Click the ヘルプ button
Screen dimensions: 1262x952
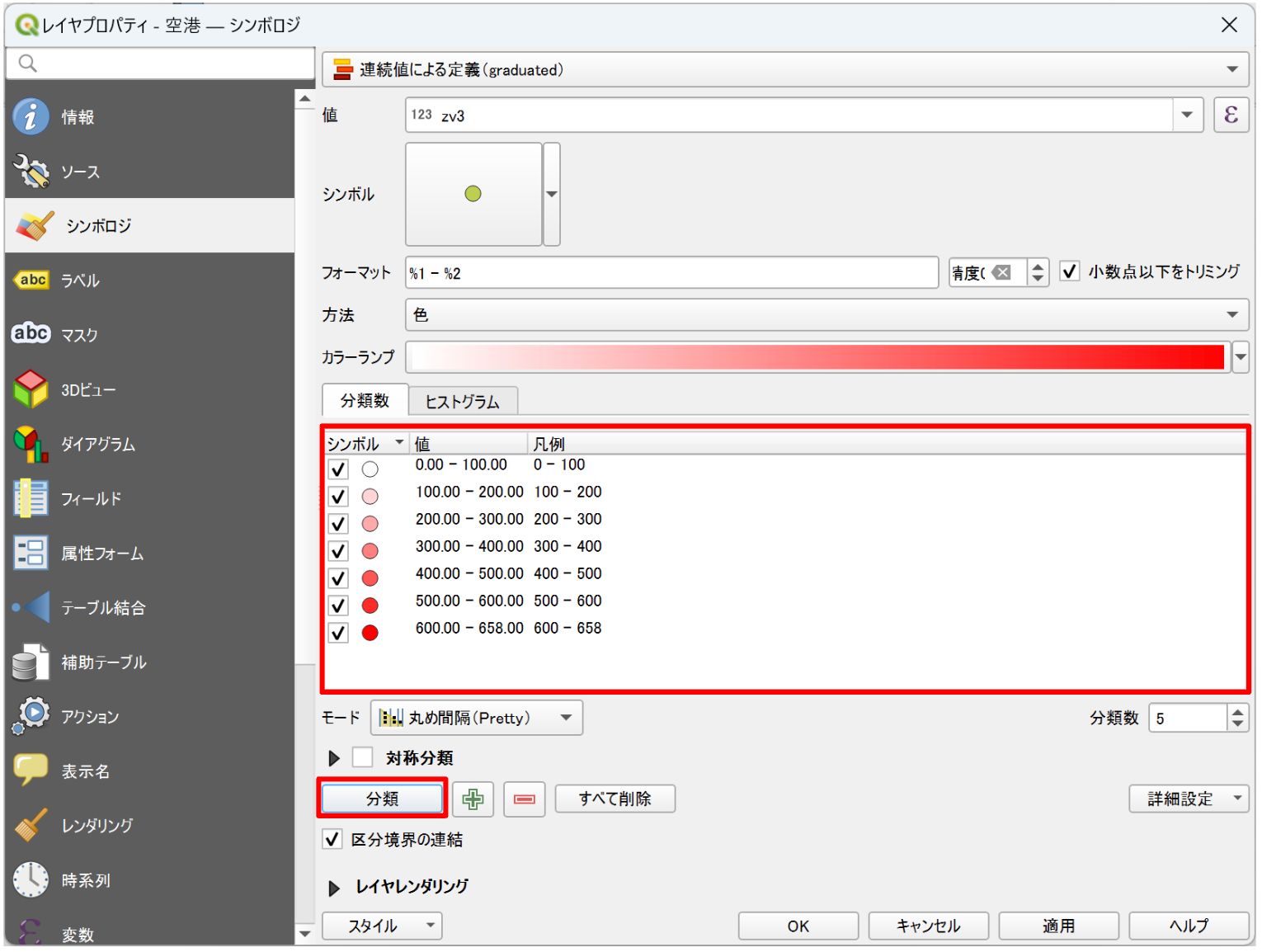click(1189, 926)
